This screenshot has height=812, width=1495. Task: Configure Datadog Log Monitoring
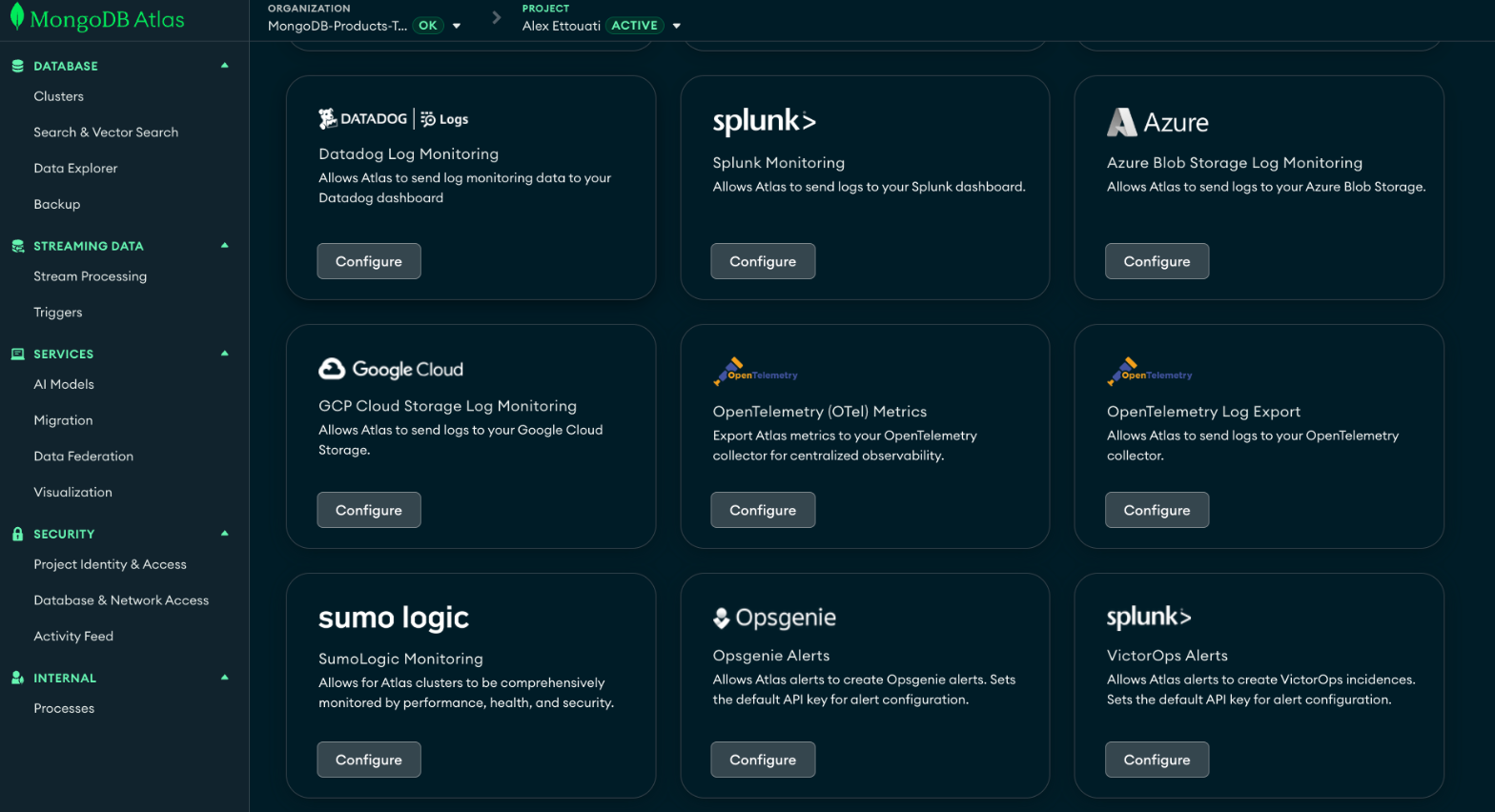point(369,261)
